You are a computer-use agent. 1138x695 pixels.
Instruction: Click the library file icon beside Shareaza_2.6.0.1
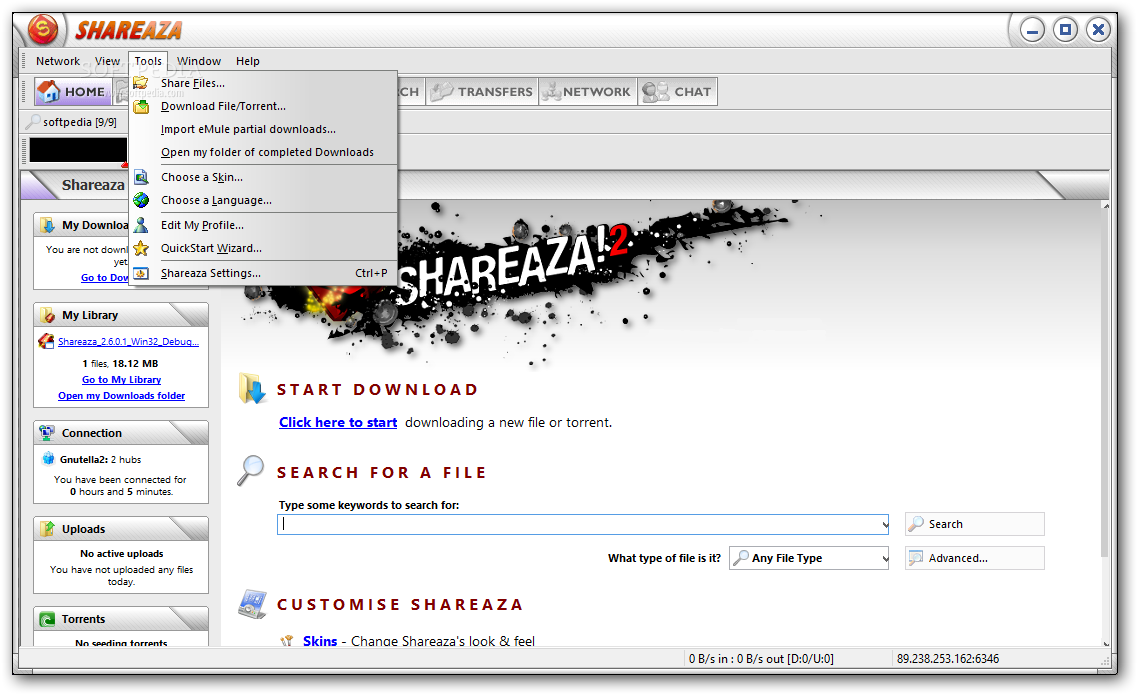tap(46, 341)
